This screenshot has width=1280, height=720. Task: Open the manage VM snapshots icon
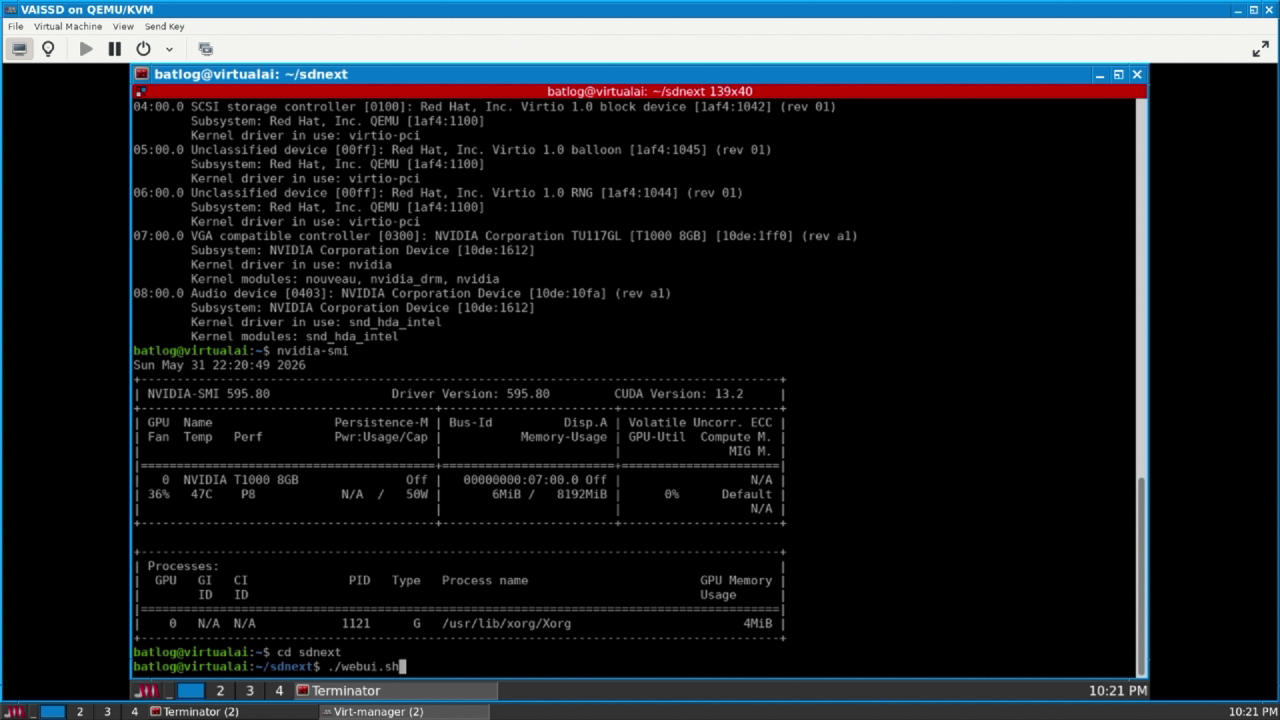[x=206, y=49]
